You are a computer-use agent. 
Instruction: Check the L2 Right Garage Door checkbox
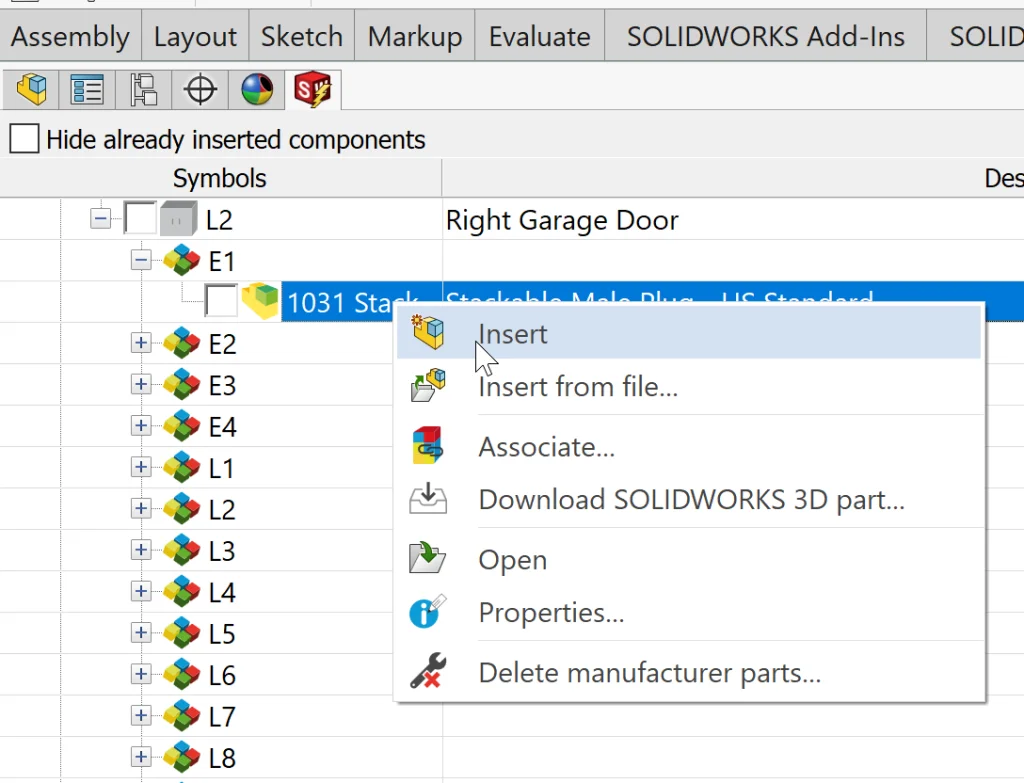tap(140, 218)
